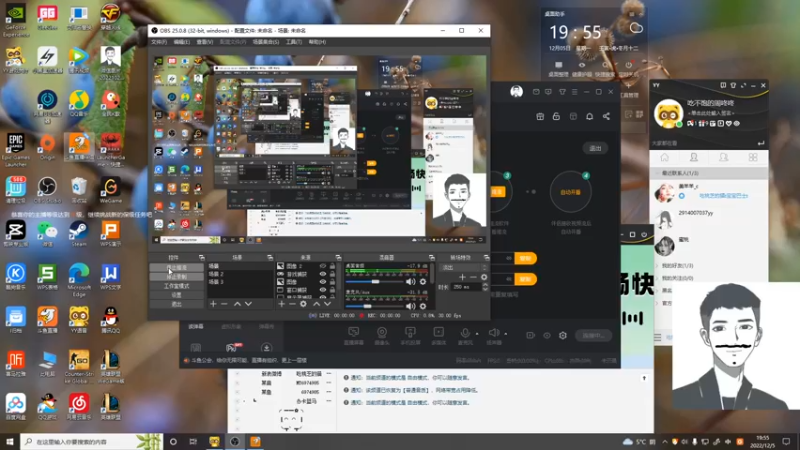800x450 pixels.
Task: Open the Tools (T) menu in OBS
Action: tap(294, 42)
